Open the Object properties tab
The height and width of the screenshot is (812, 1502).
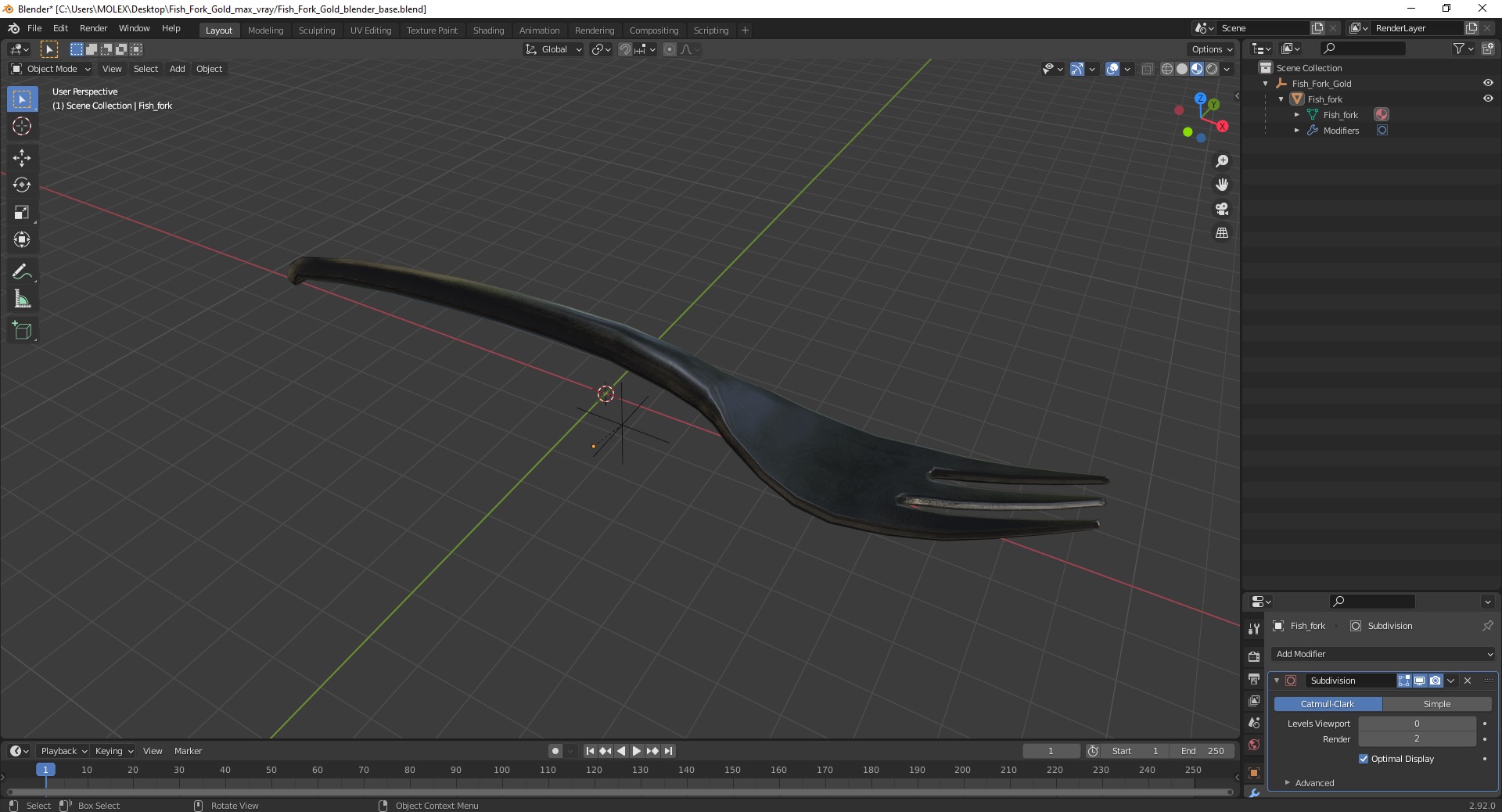[x=1254, y=773]
